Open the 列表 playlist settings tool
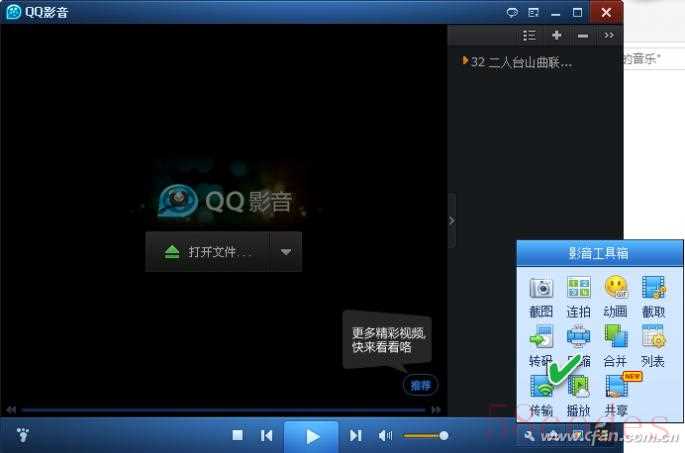This screenshot has width=685, height=453. click(653, 338)
